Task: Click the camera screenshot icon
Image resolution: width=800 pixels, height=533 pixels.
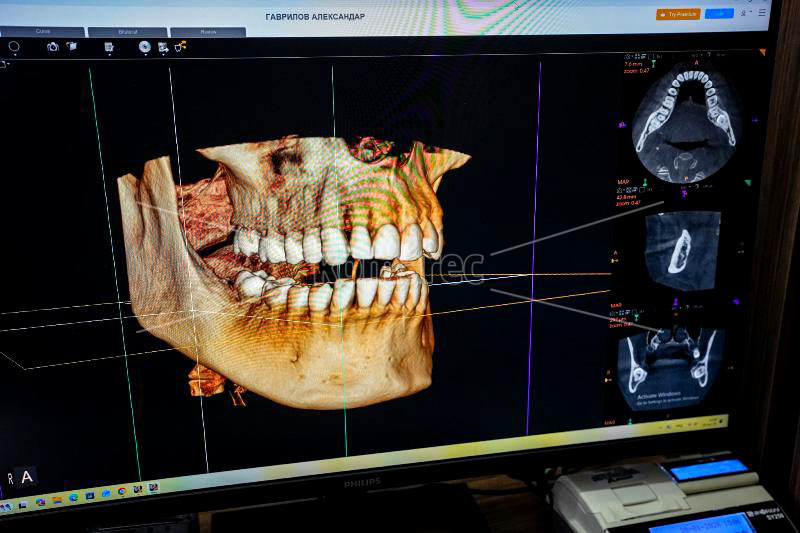Action: pyautogui.click(x=52, y=46)
